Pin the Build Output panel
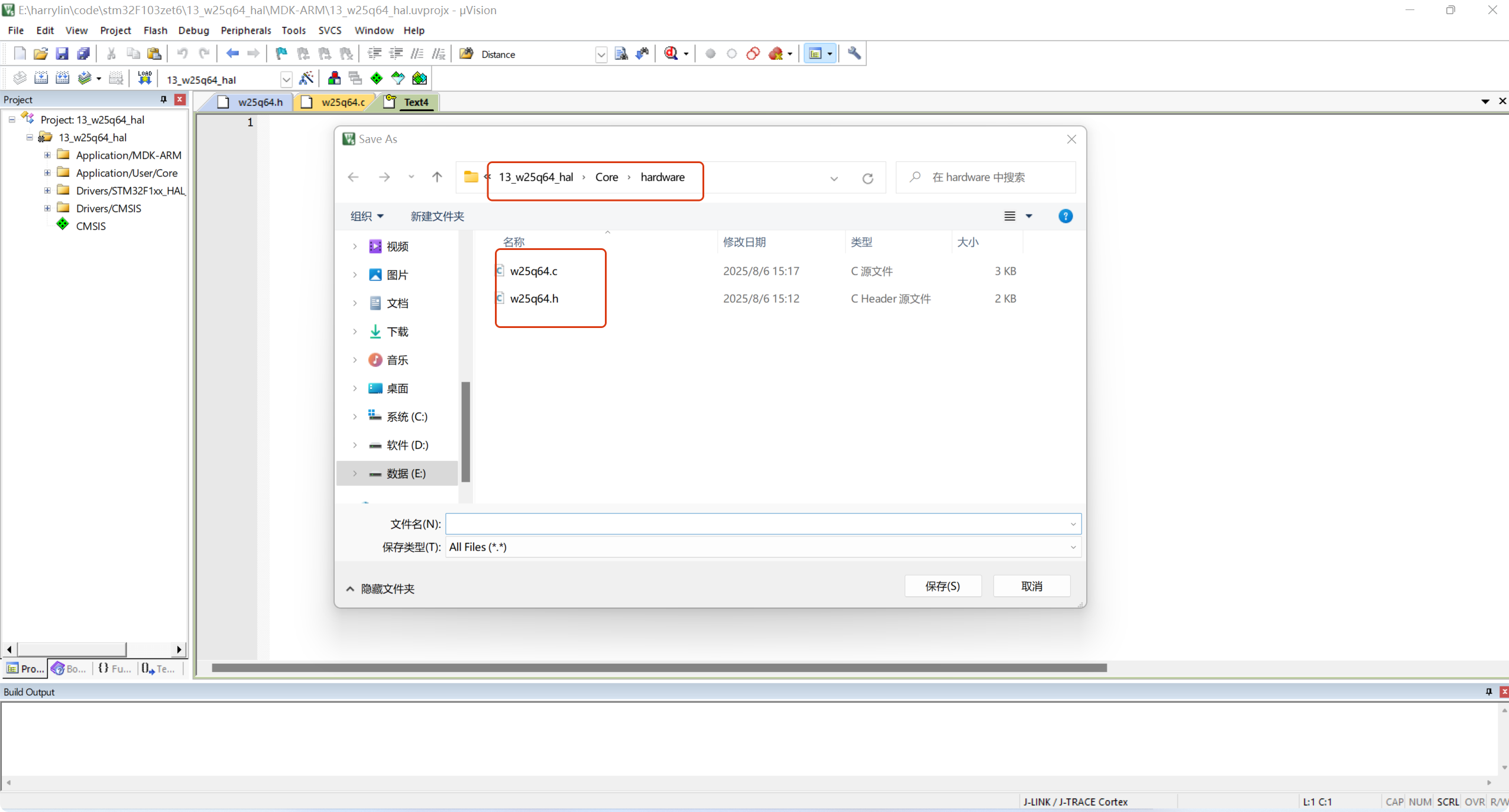Screen dimensions: 1509x812 point(1488,691)
